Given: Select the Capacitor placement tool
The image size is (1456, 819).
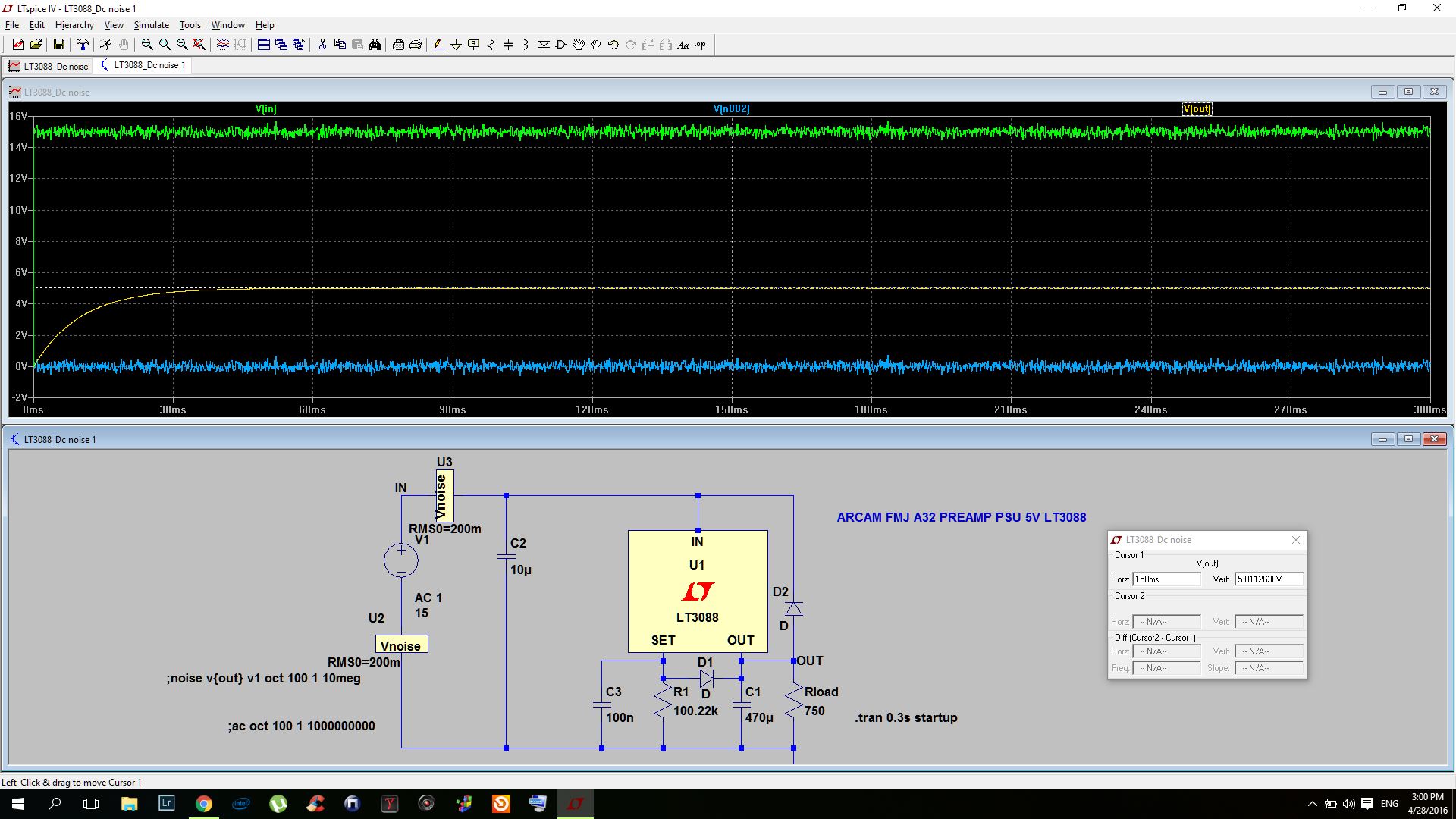Looking at the screenshot, I should click(x=509, y=45).
